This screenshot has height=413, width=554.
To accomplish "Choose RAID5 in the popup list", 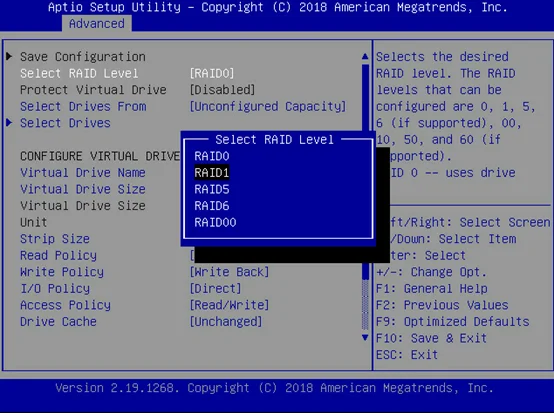I will coord(212,189).
